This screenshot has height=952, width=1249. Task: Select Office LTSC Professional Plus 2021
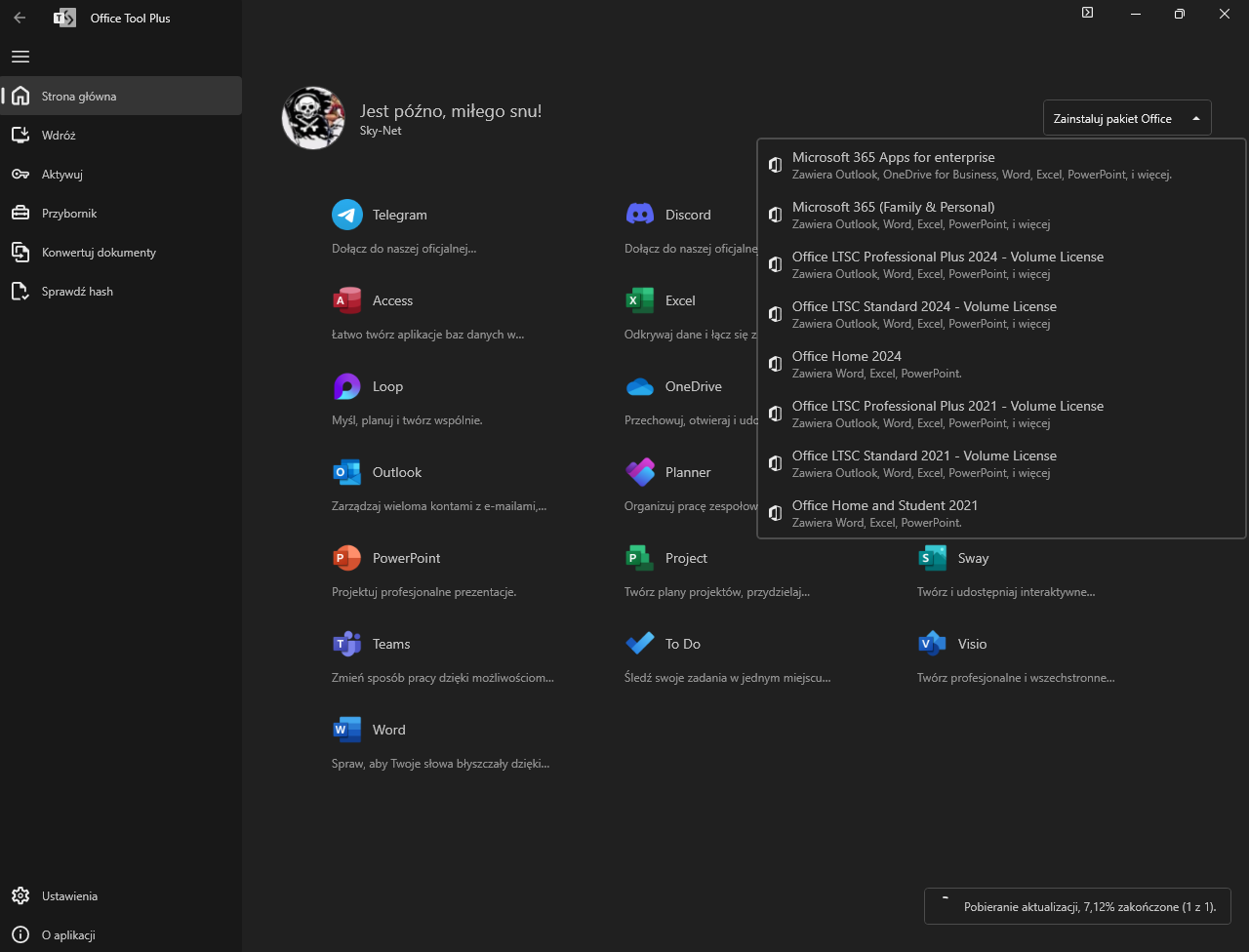(x=1001, y=414)
